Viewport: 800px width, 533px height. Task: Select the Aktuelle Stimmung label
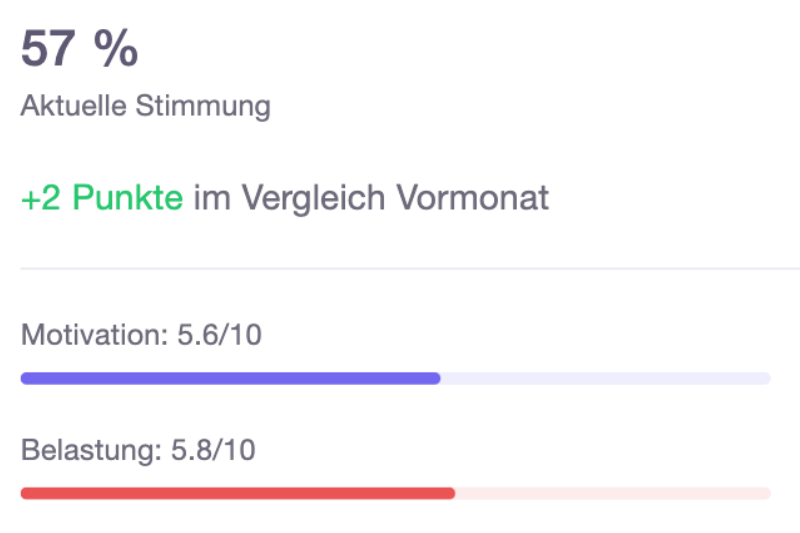(145, 106)
